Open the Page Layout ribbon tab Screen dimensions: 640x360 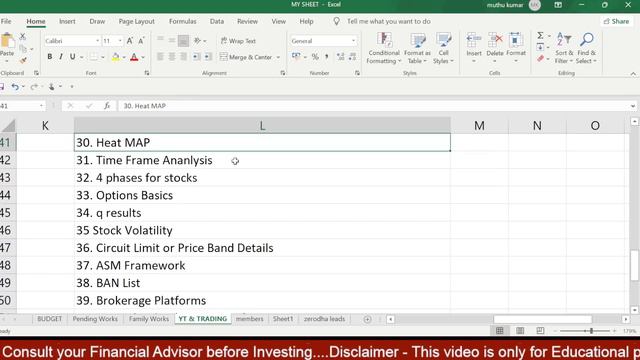(136, 21)
